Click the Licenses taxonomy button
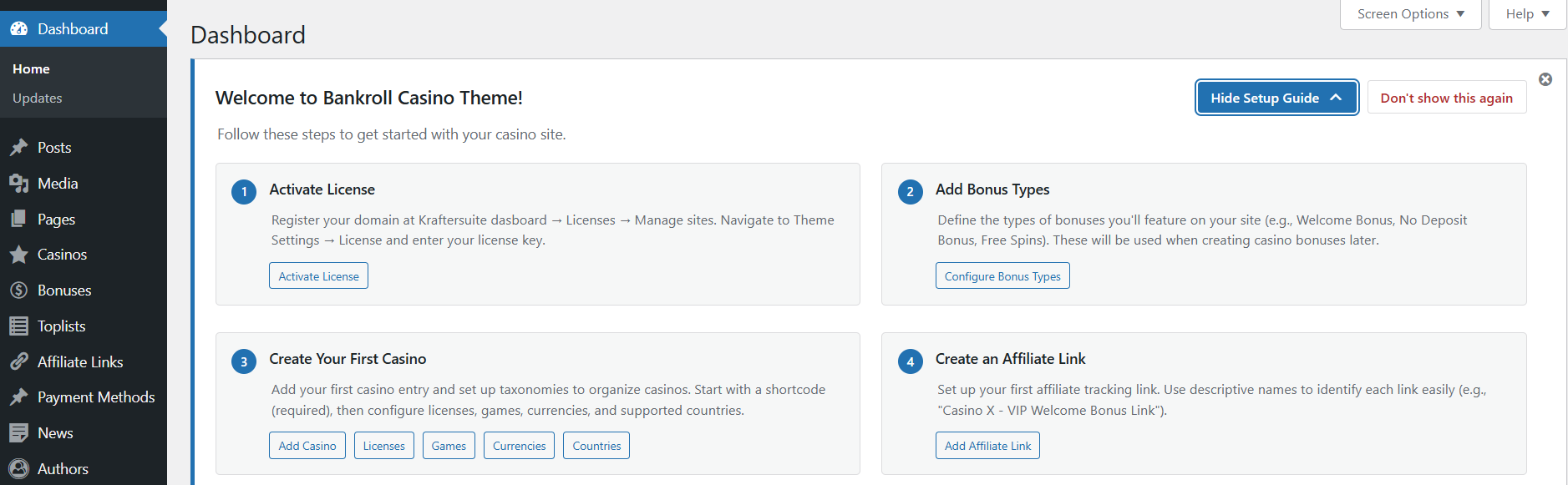This screenshot has width=1568, height=485. tap(384, 446)
